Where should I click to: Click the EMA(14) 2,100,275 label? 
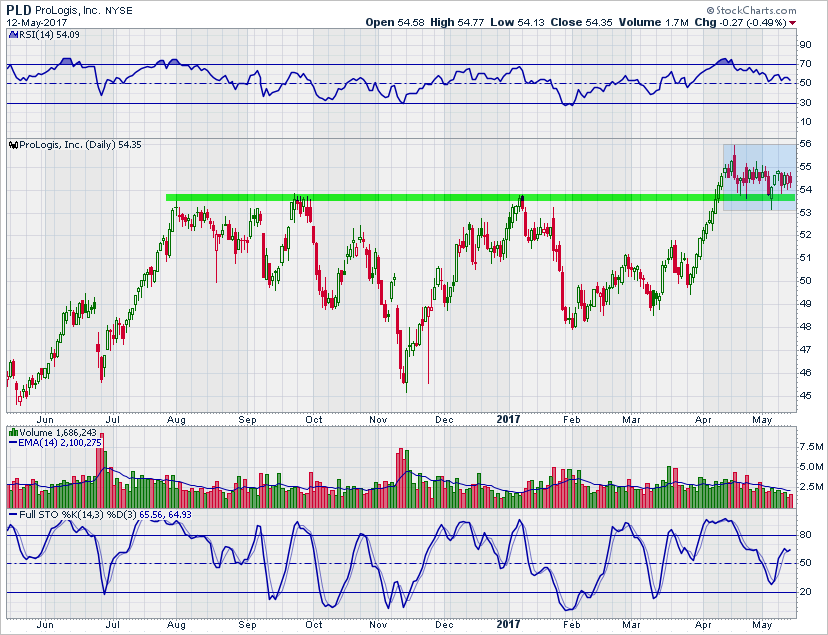(x=60, y=443)
